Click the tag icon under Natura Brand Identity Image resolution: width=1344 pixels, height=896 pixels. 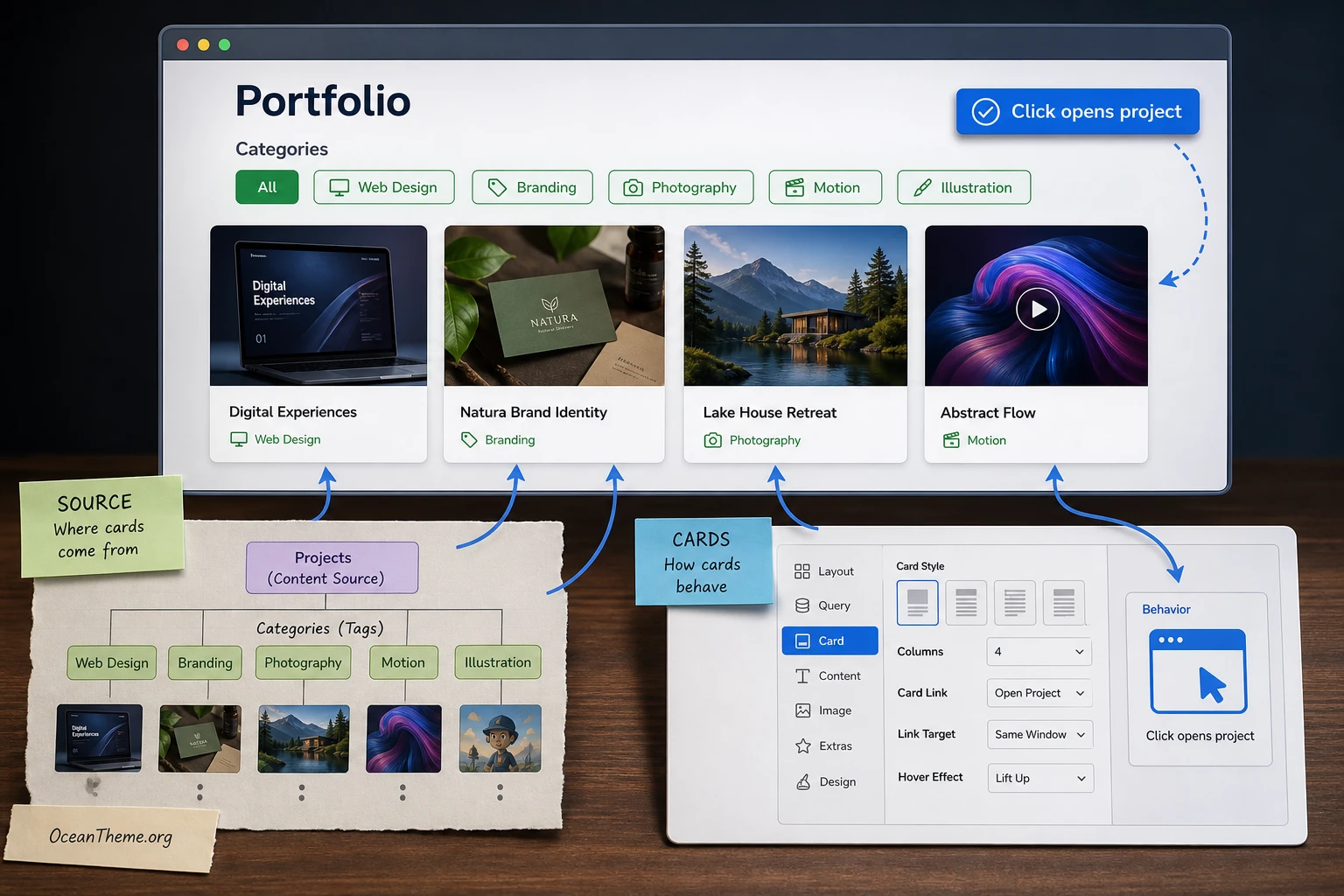[469, 439]
